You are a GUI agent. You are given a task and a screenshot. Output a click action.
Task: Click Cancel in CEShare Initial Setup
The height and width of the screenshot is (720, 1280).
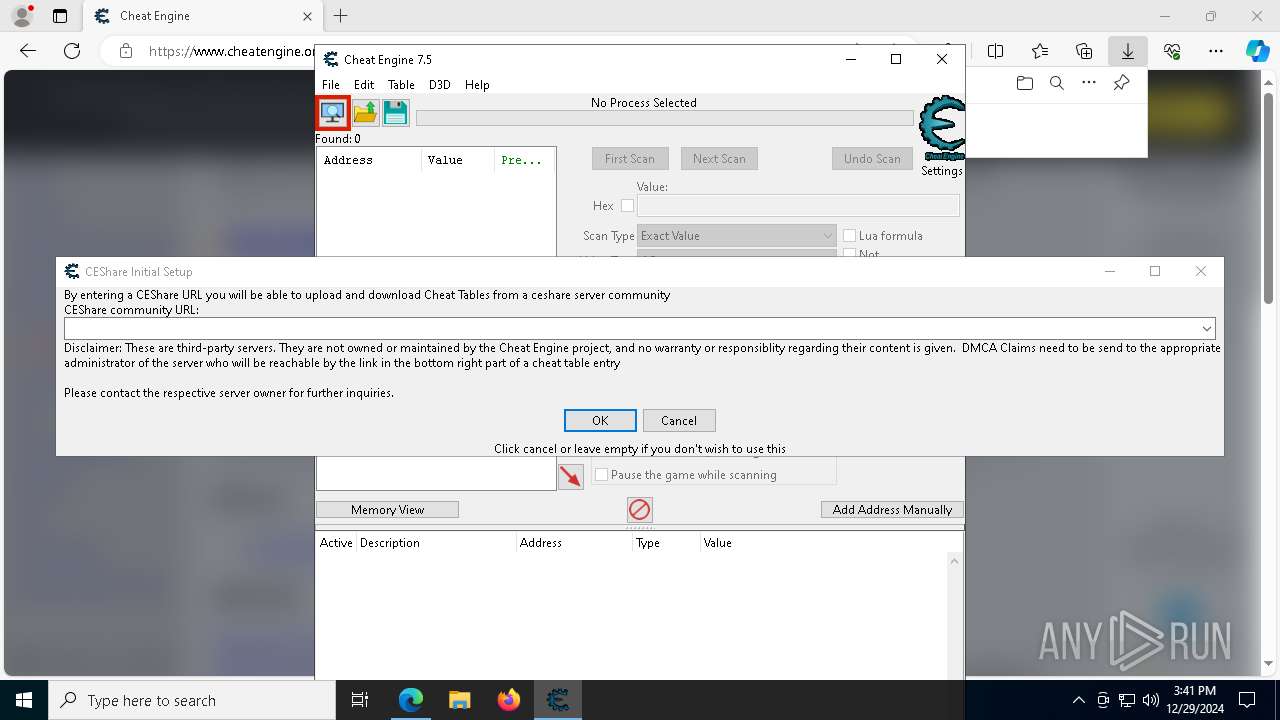point(679,421)
